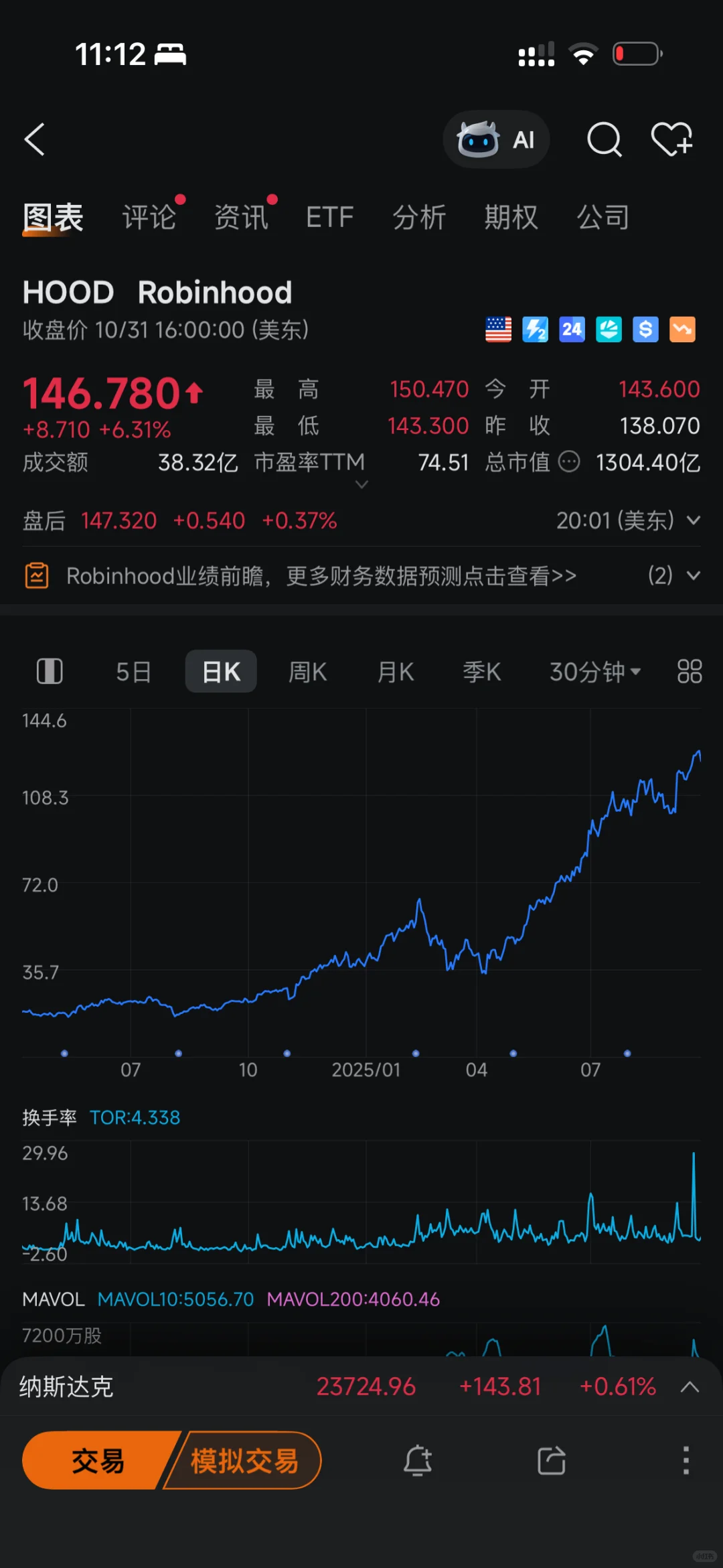Switch to the ETF tab
This screenshot has width=723, height=1568.
pos(329,218)
